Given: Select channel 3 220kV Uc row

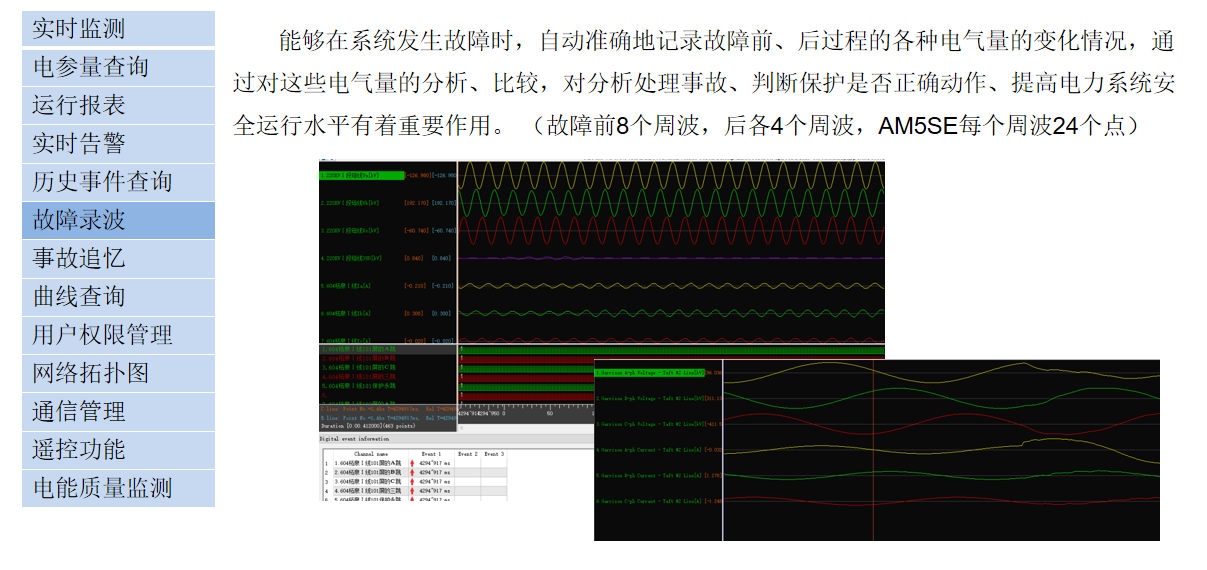Looking at the screenshot, I should [x=387, y=230].
